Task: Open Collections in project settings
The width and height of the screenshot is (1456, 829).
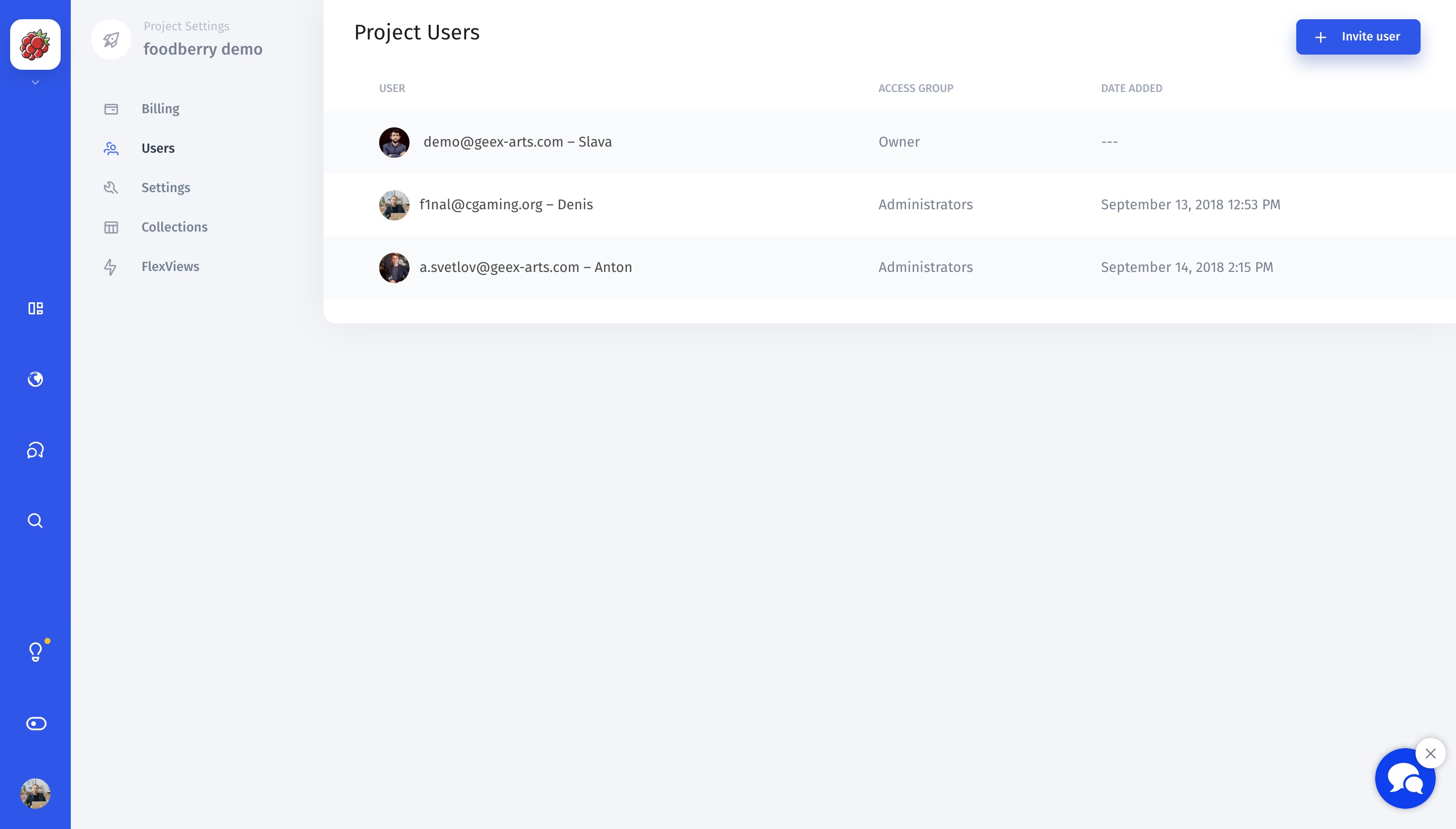Action: [x=174, y=227]
